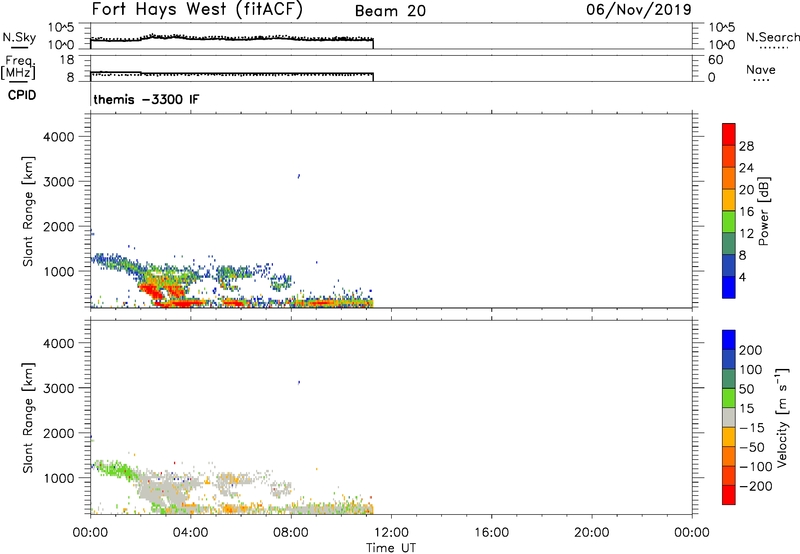The width and height of the screenshot is (800, 554).
Task: Click the '18' frequency axis tick label
Action: pyautogui.click(x=67, y=60)
